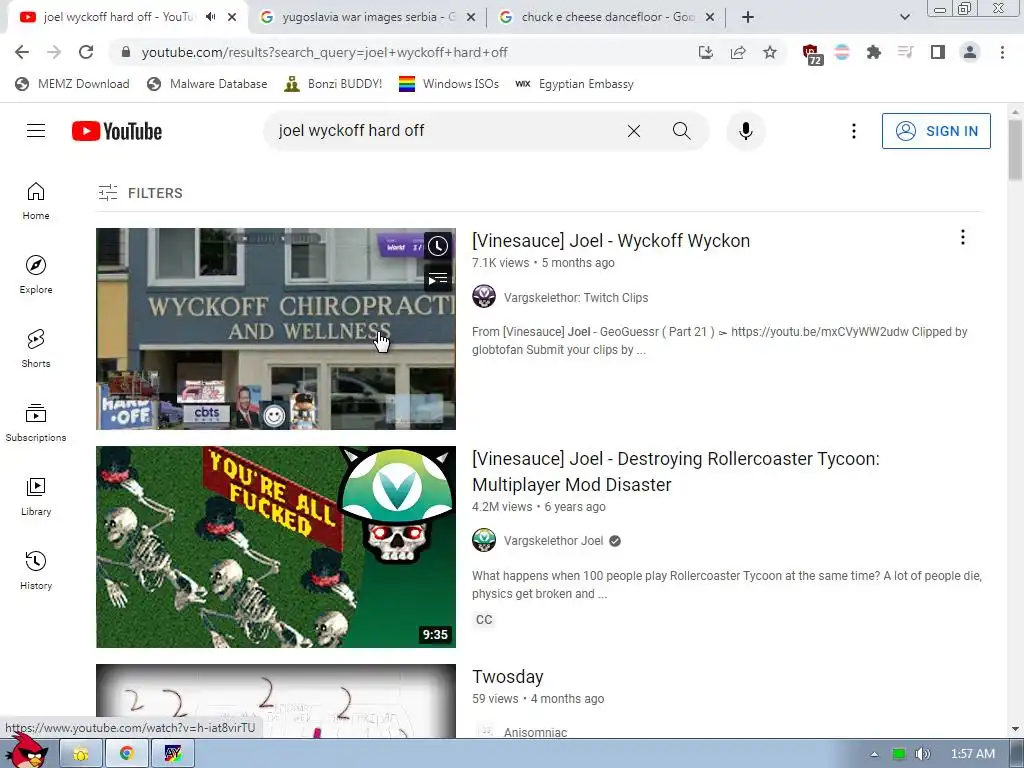Open Chrome from the taskbar
Screen dimensions: 1024x768
126,754
